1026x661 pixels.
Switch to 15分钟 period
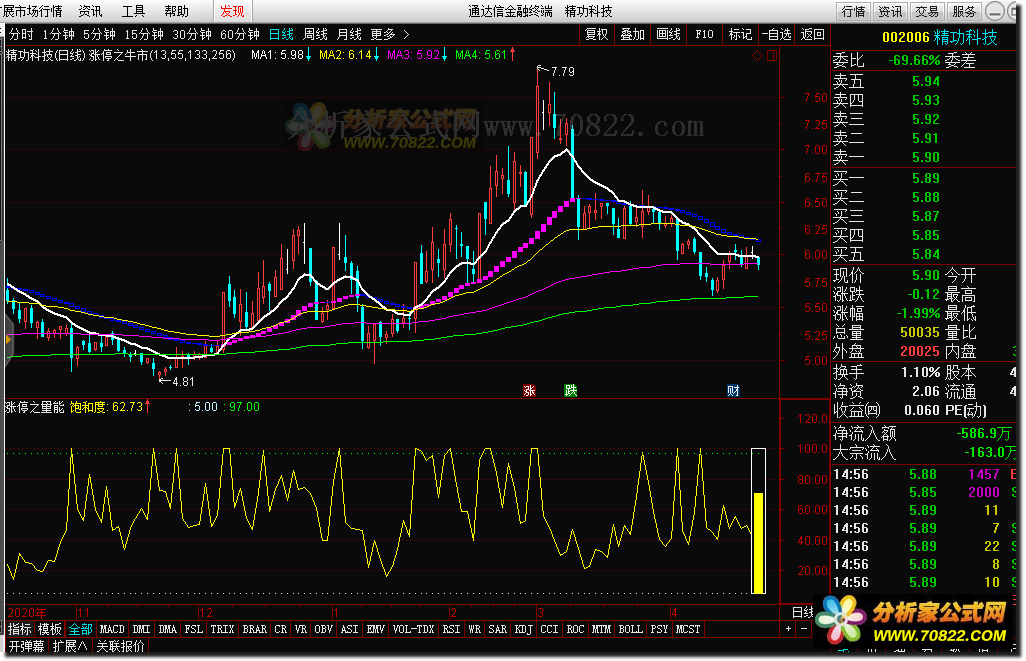144,35
